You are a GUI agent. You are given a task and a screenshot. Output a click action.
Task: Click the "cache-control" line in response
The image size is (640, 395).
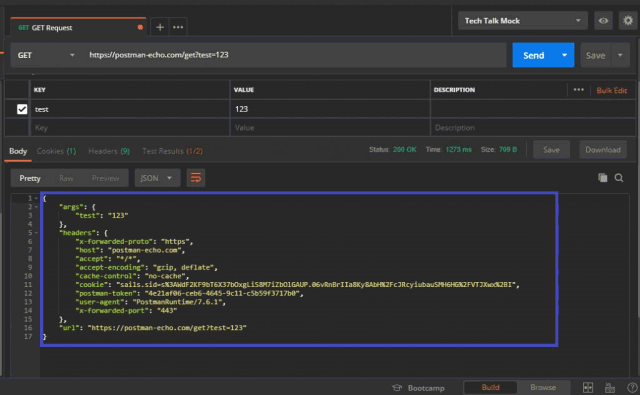(132, 276)
